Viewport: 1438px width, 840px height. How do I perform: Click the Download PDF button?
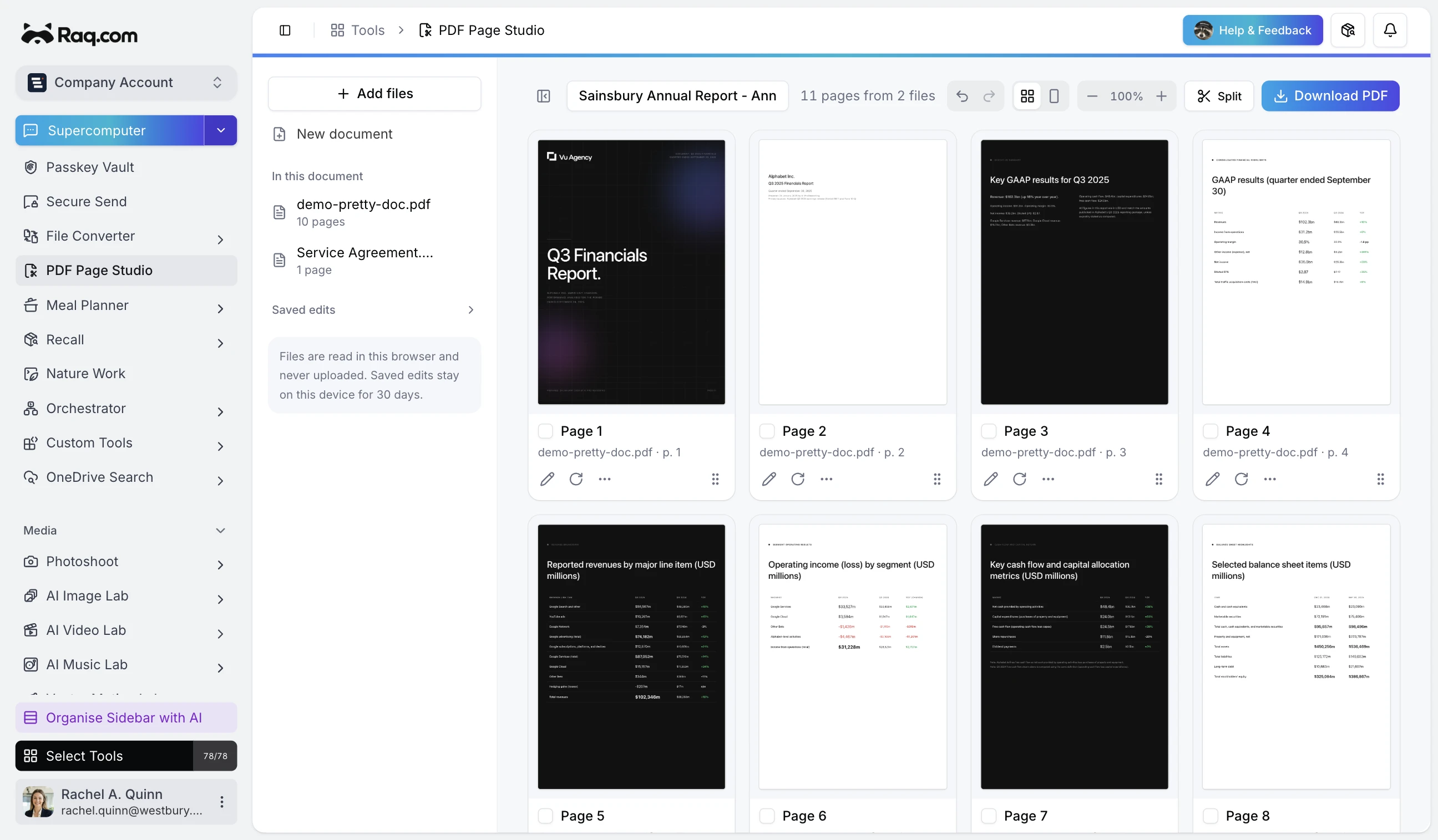(1330, 96)
